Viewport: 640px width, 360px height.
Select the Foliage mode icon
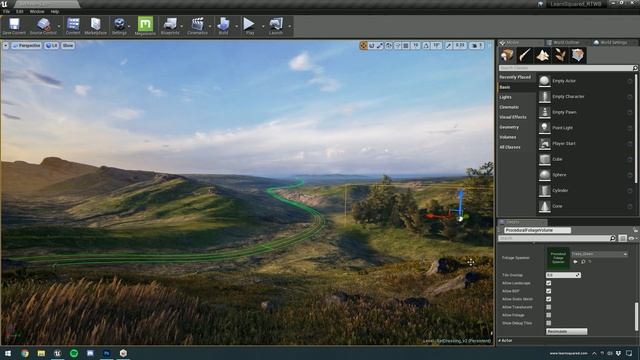[560, 55]
